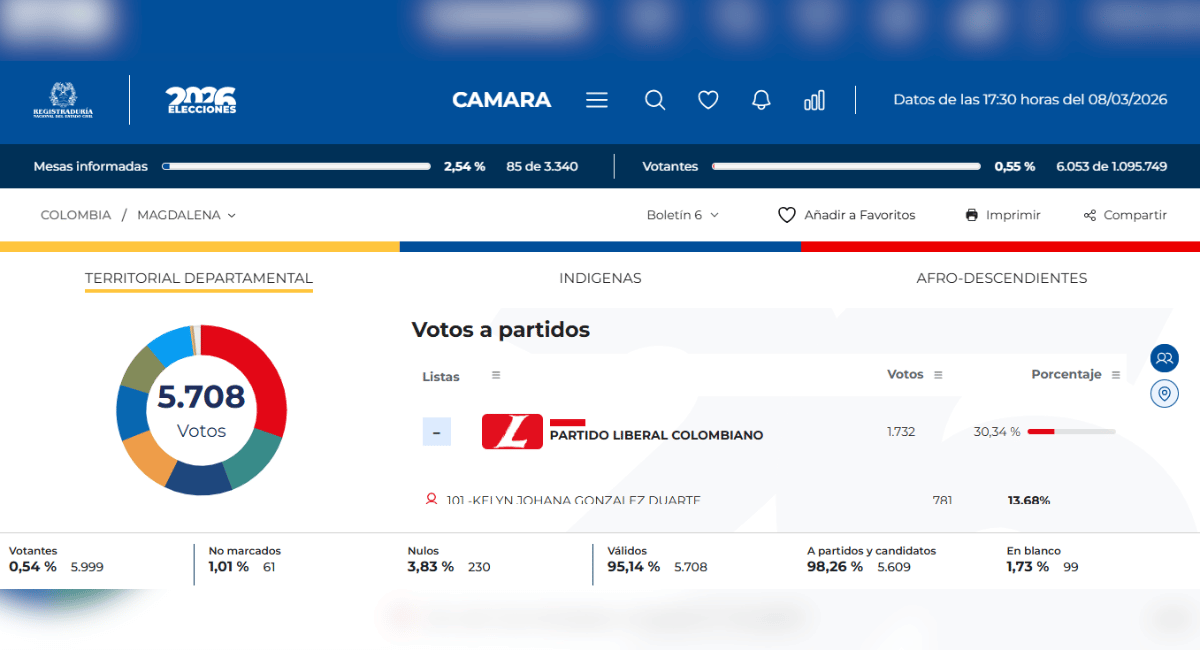The height and width of the screenshot is (650, 1200).
Task: Switch to the Indigenas tab
Action: 600,278
